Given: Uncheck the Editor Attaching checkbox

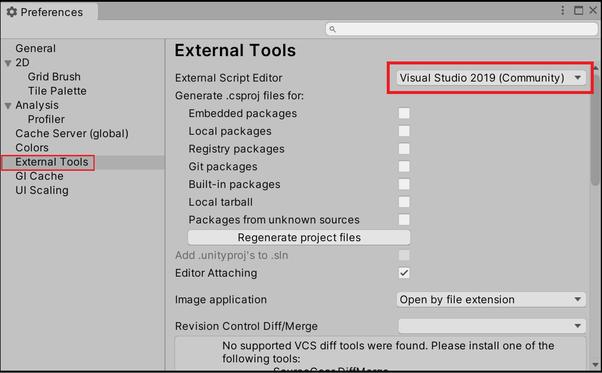Looking at the screenshot, I should 404,273.
